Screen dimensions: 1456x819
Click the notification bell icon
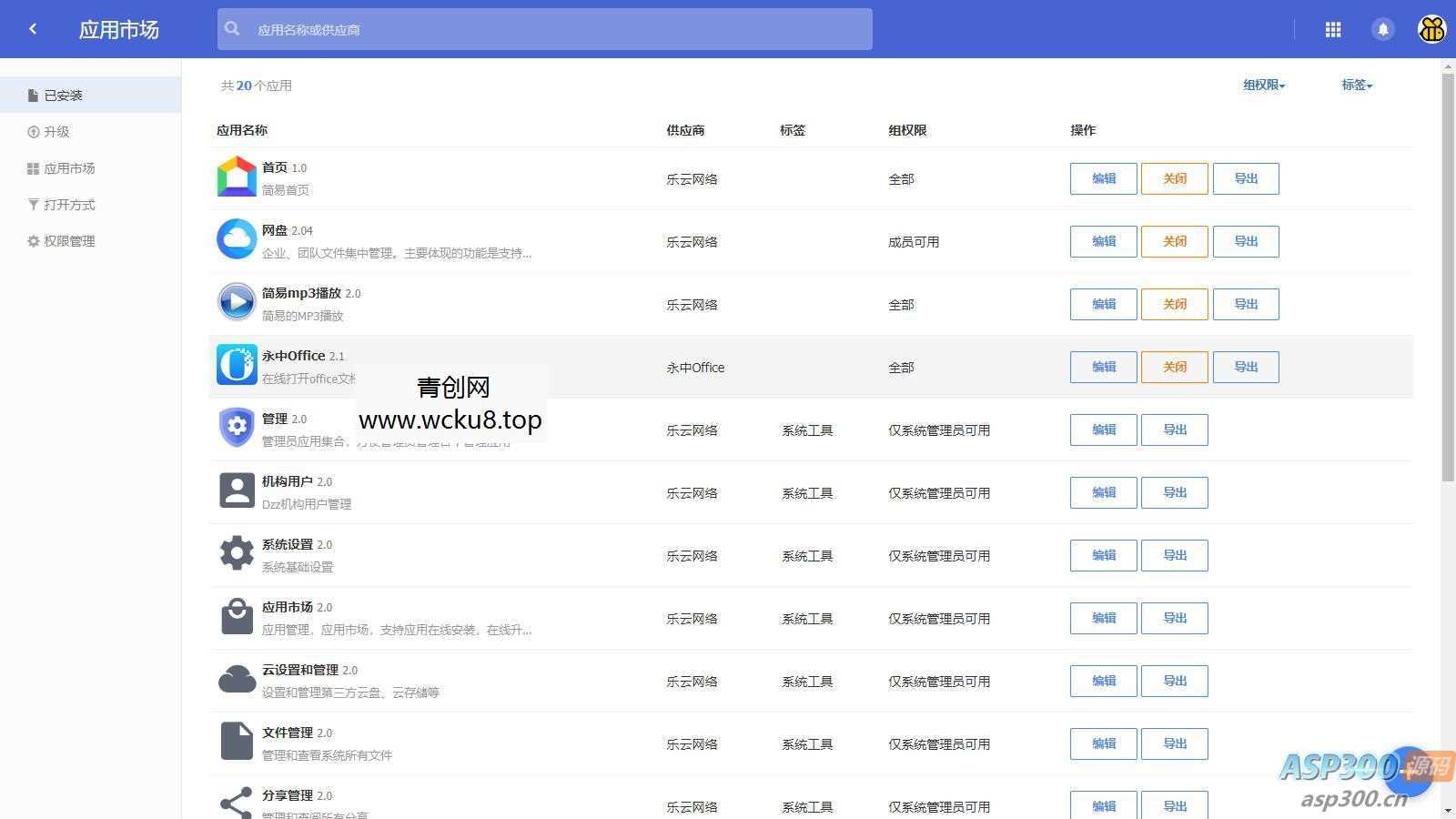tap(1383, 28)
